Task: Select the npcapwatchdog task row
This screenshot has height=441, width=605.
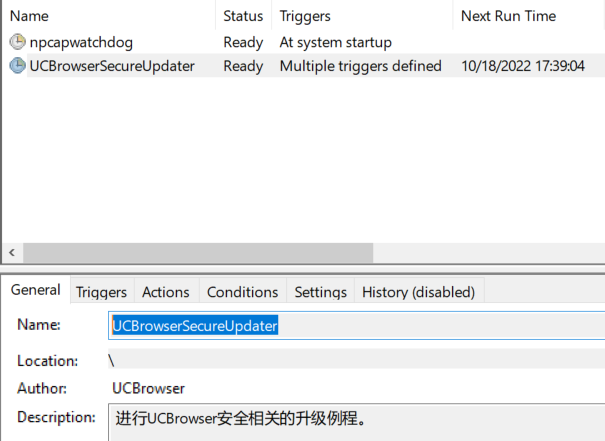Action: (303, 42)
